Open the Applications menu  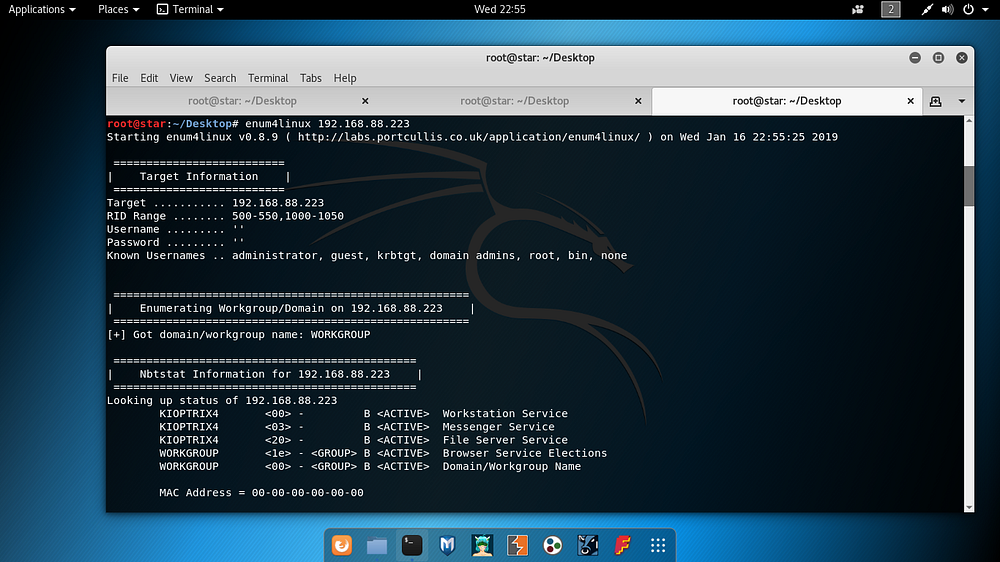point(41,9)
